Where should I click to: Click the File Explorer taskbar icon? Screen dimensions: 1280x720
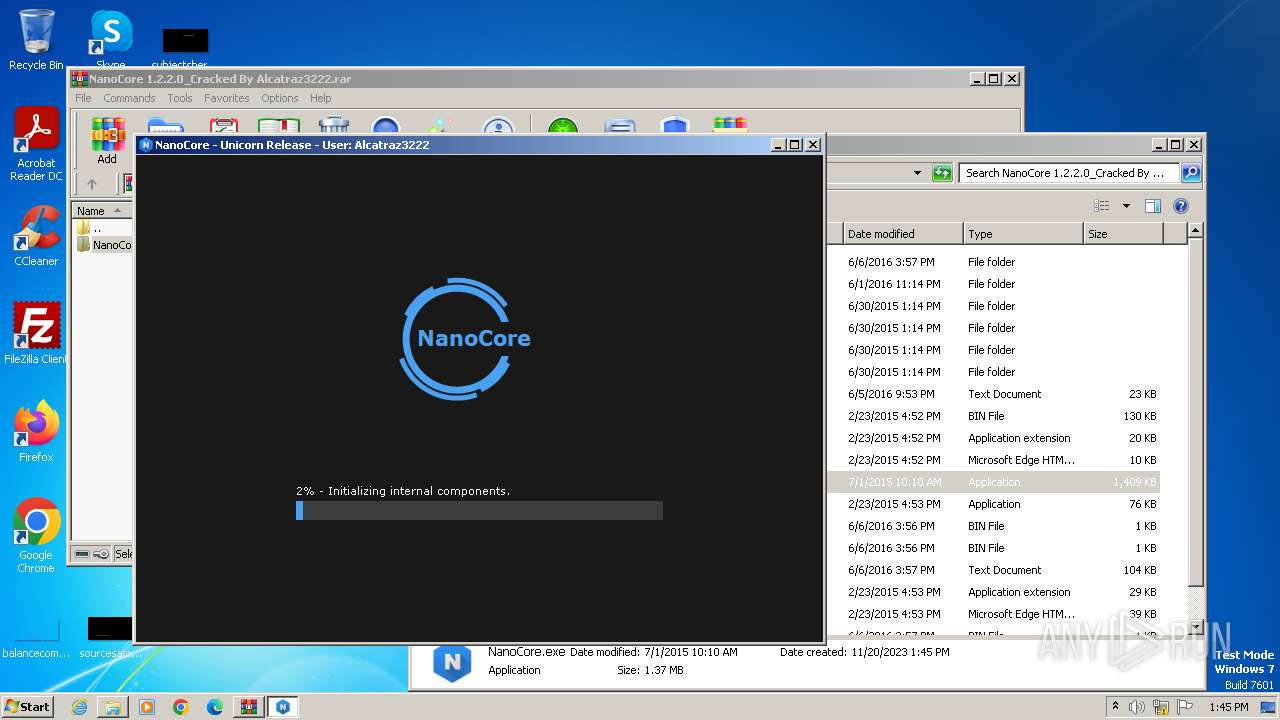tap(113, 707)
